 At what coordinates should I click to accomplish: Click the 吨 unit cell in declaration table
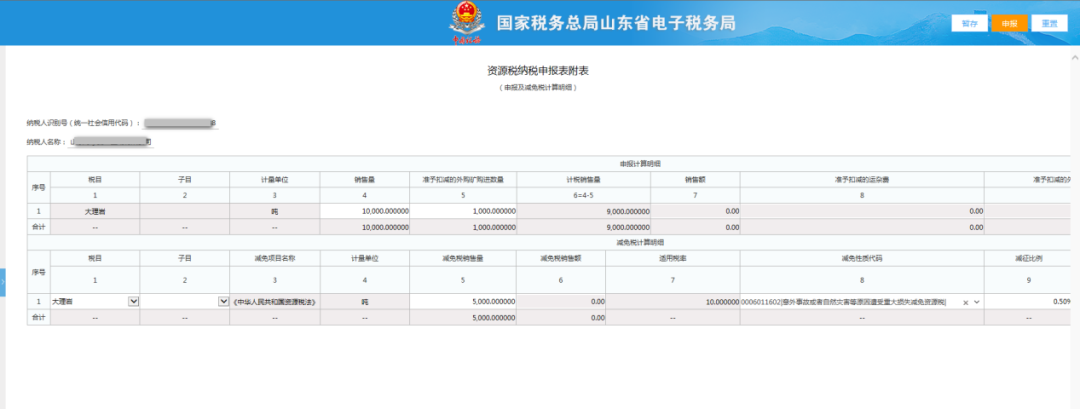[x=274, y=211]
